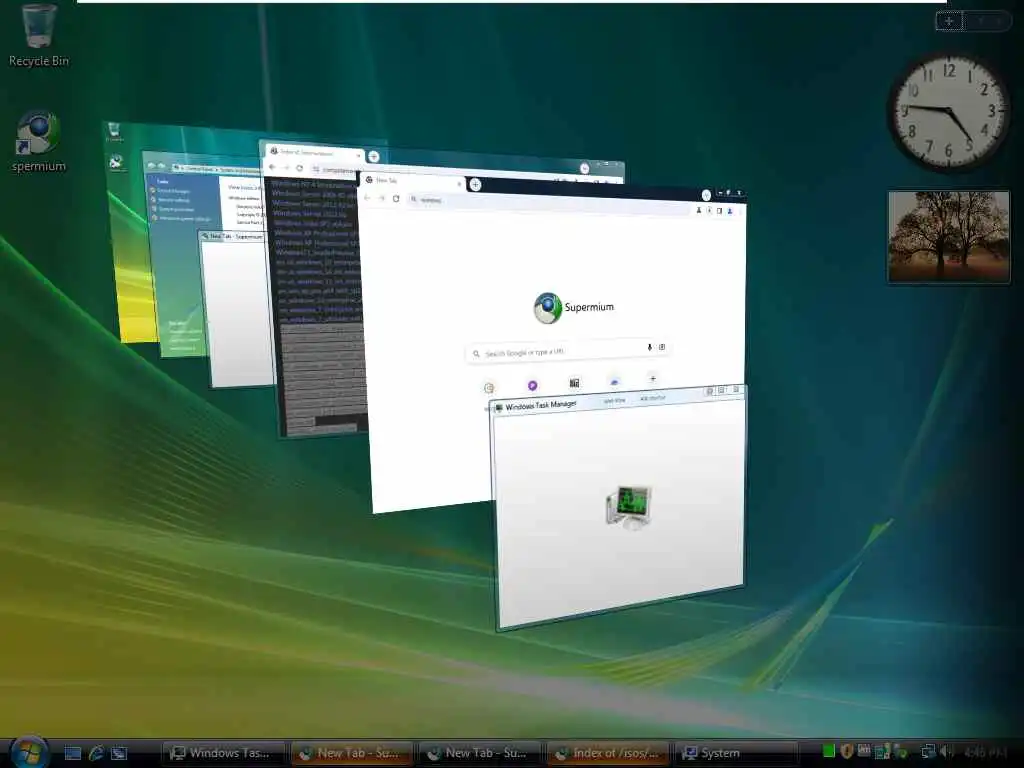Open the orange circle shortcut tile
Image resolution: width=1024 pixels, height=768 pixels.
488,388
